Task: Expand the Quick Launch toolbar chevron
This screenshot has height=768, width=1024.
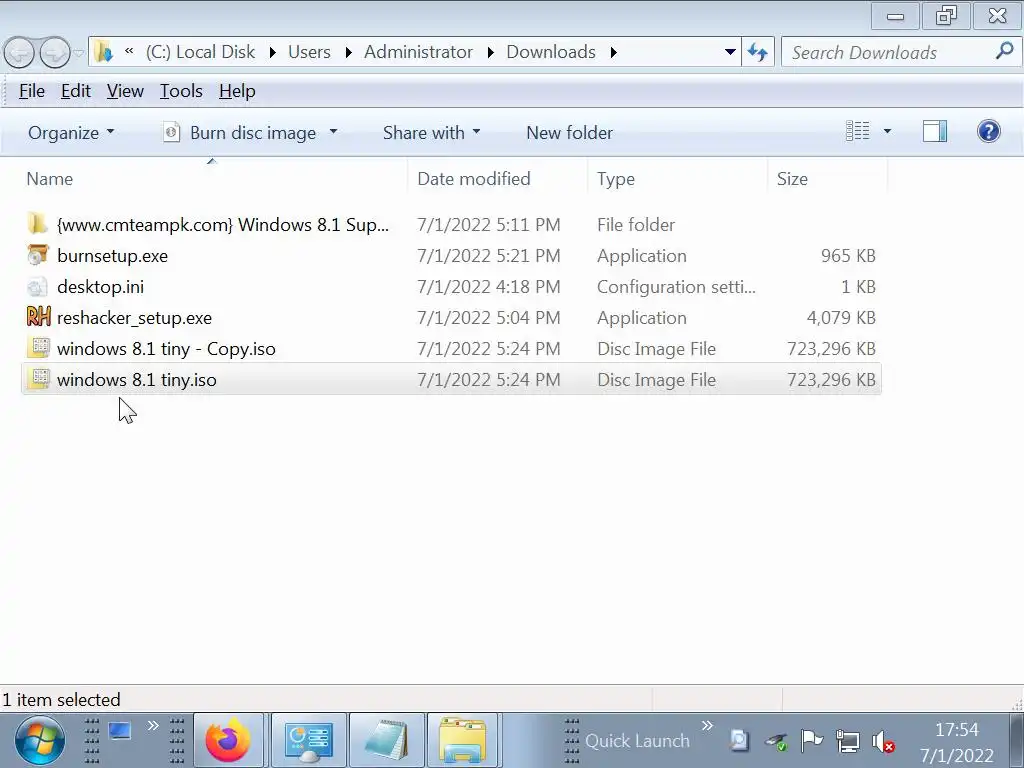Action: (x=707, y=725)
